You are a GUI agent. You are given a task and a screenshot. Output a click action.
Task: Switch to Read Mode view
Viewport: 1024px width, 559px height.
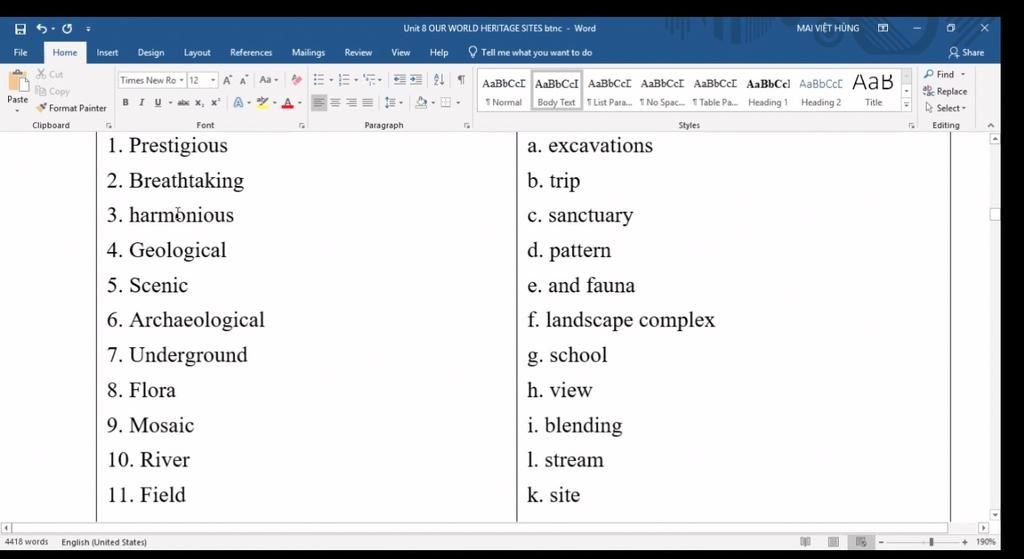(805, 542)
